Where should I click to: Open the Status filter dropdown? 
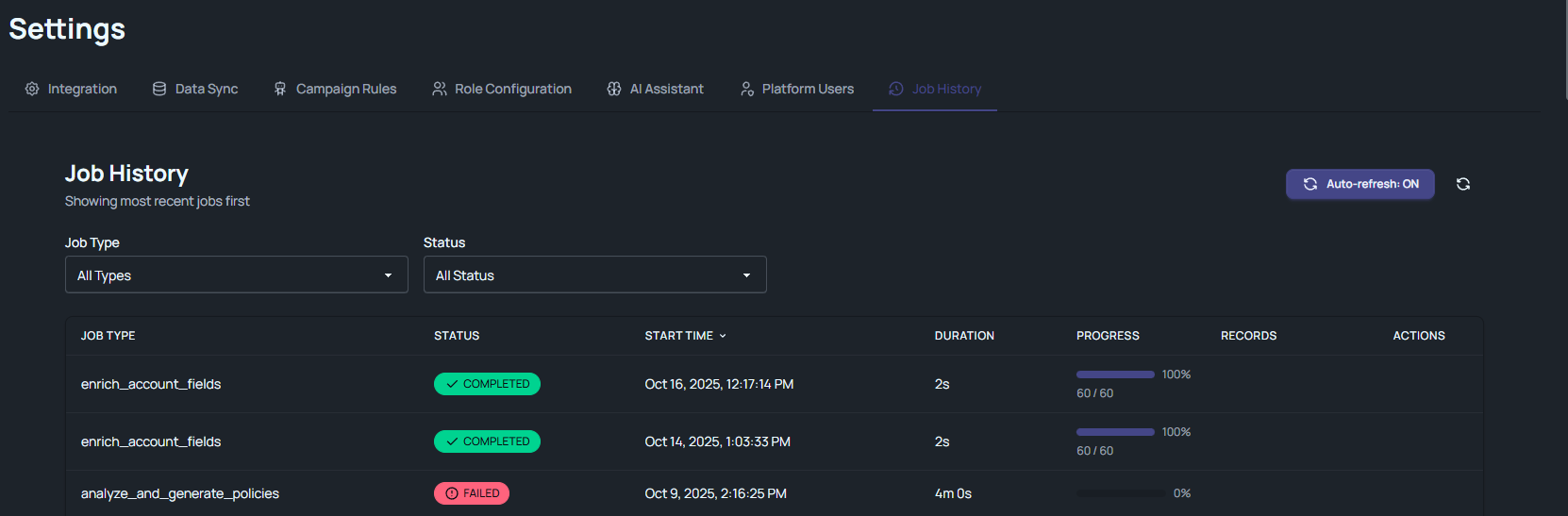pos(594,275)
